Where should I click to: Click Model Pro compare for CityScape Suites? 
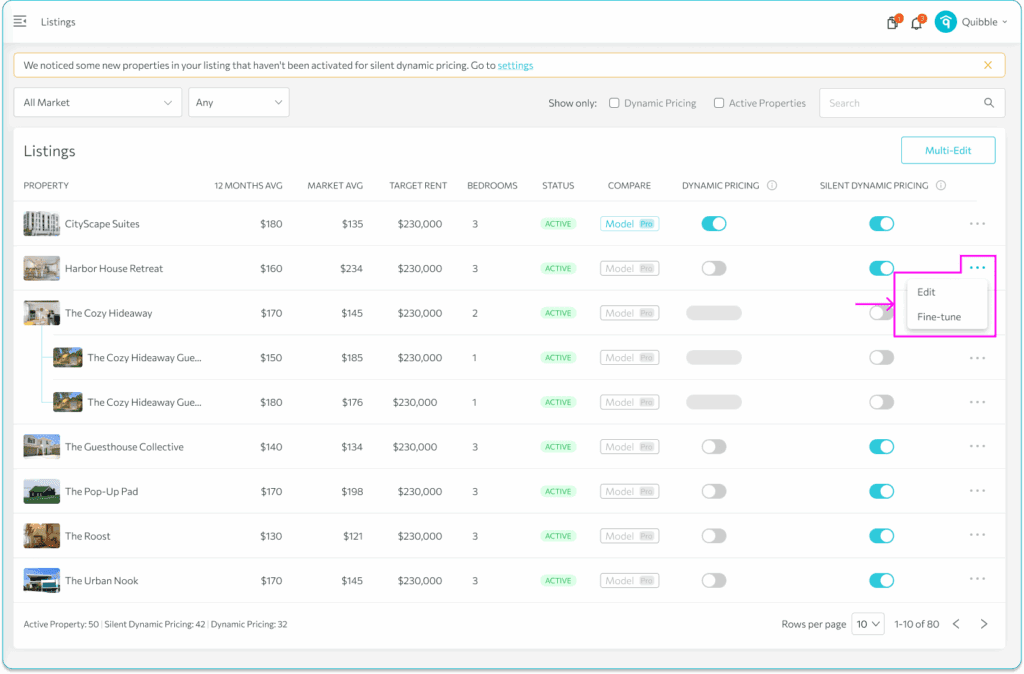(629, 223)
